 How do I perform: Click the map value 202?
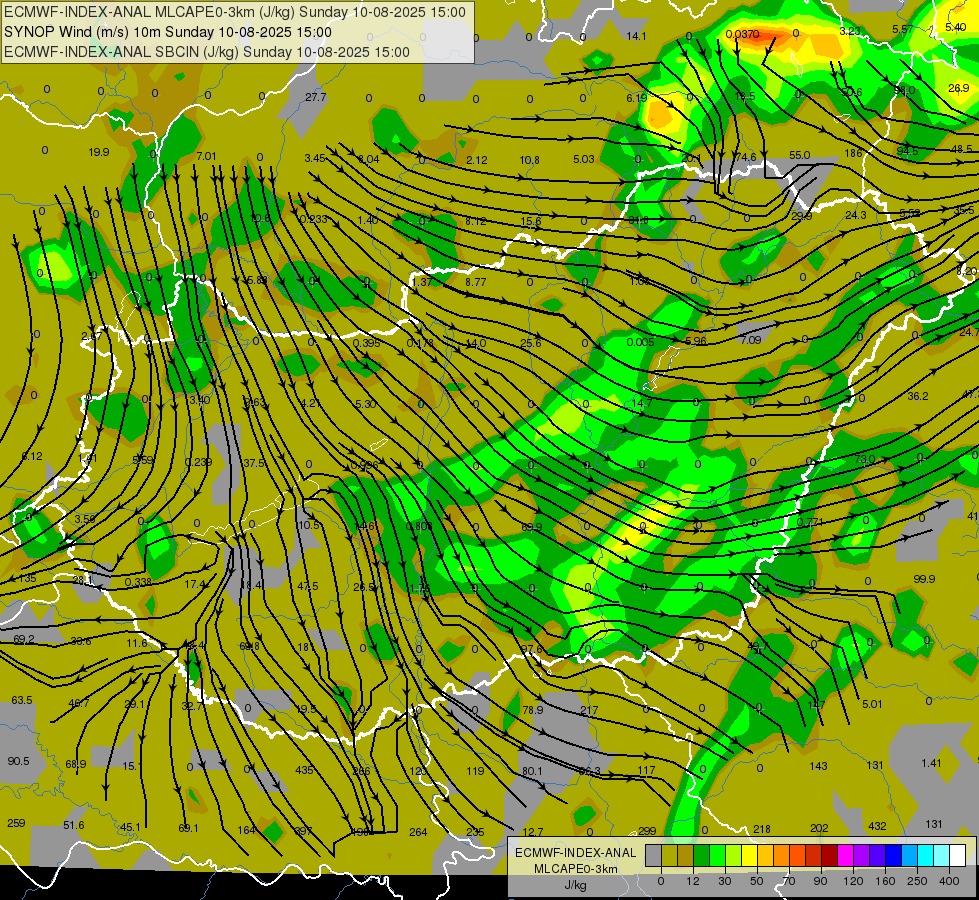(x=819, y=828)
